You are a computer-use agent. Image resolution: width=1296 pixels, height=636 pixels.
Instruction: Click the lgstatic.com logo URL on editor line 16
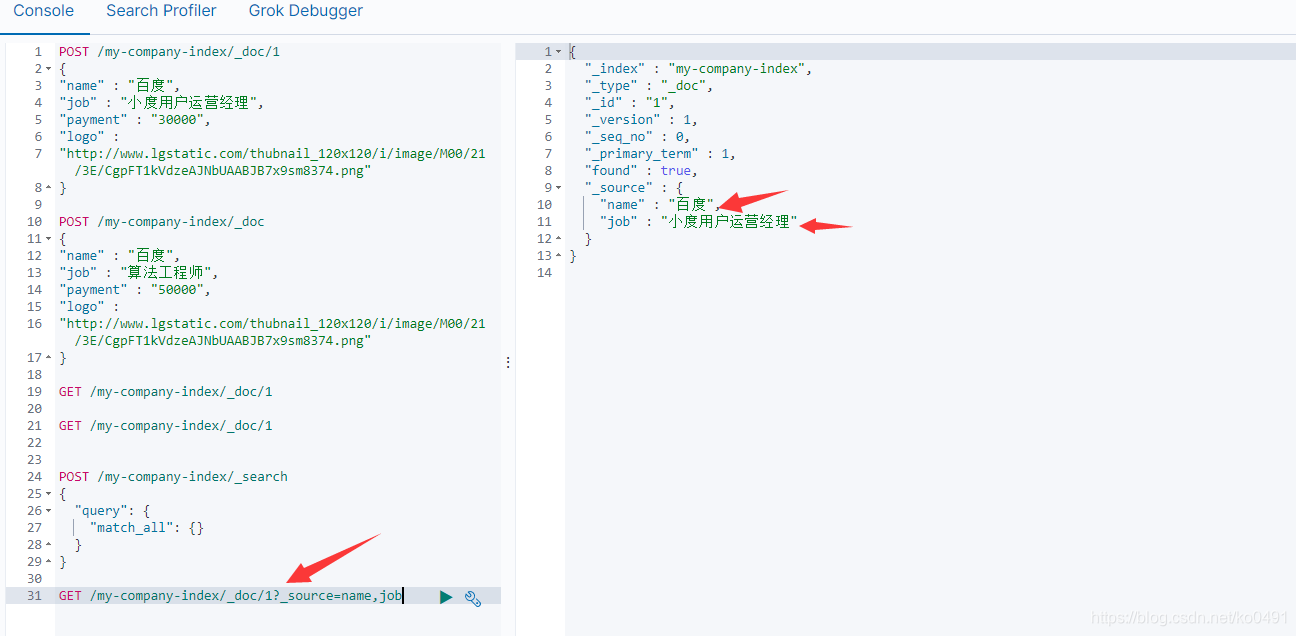[272, 332]
